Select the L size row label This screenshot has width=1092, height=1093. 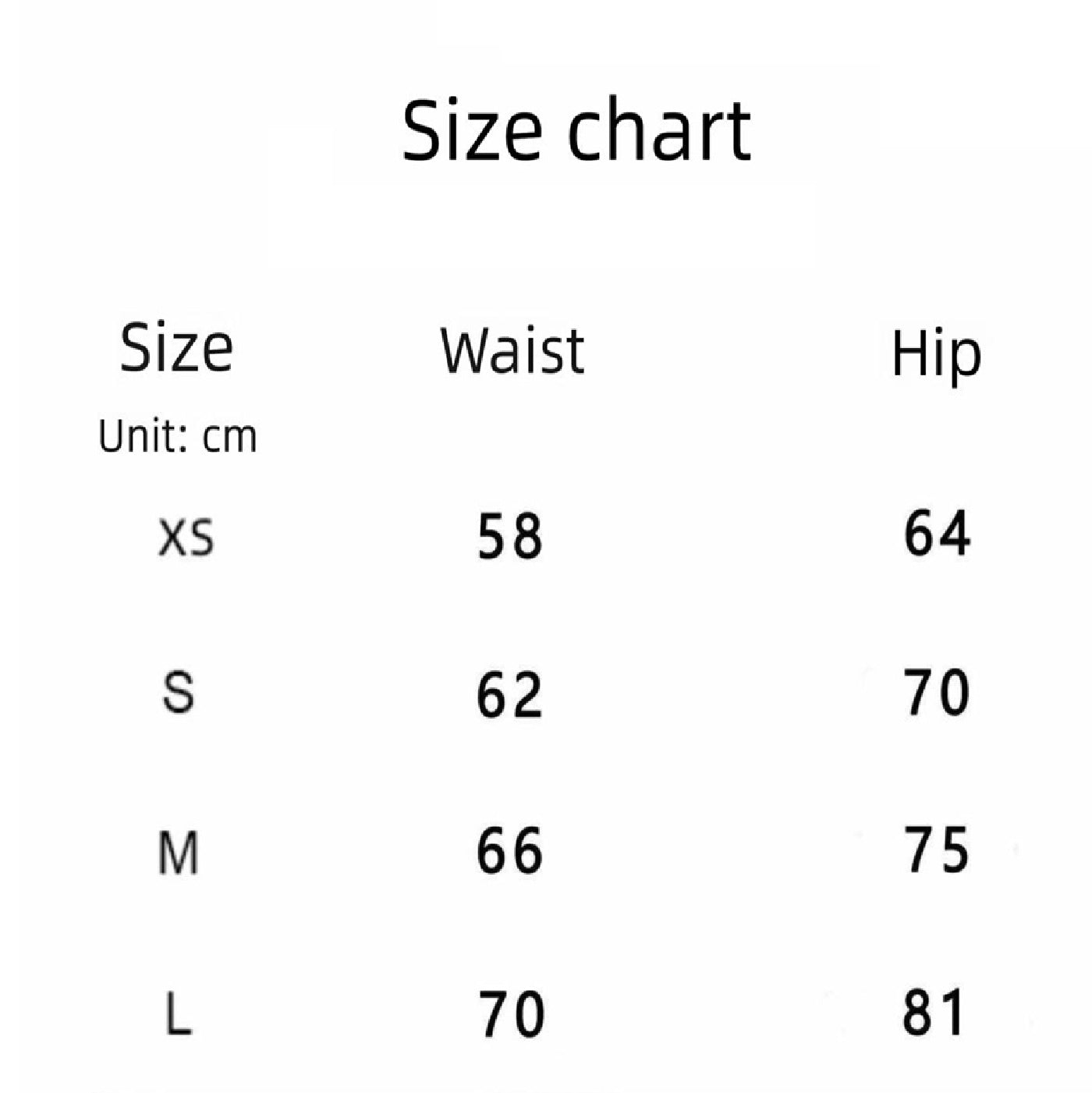click(179, 1013)
